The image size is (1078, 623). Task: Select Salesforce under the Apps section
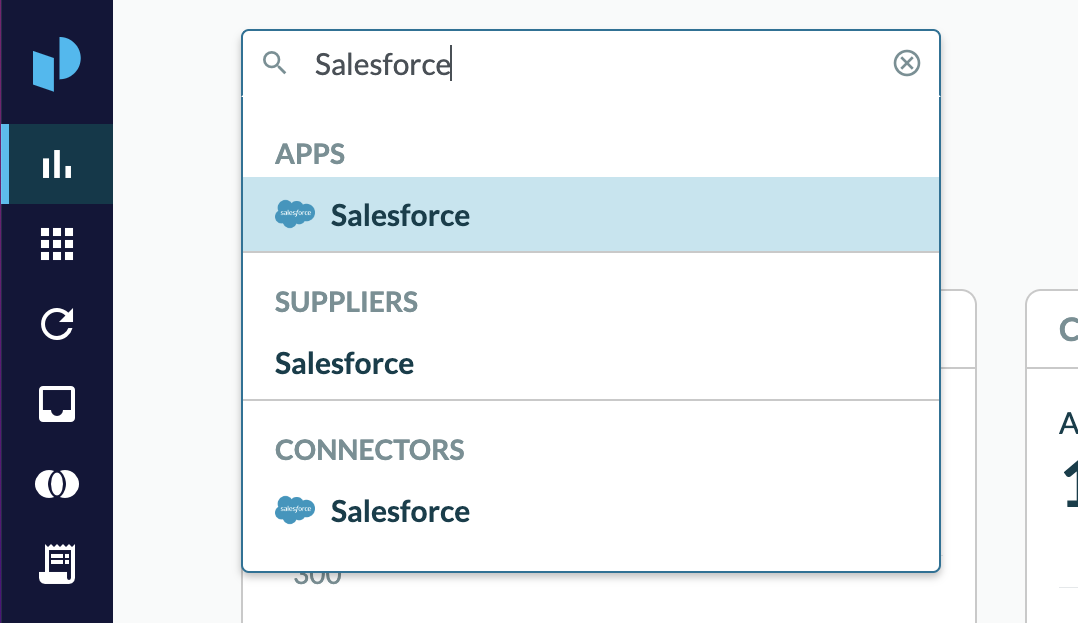pos(400,215)
